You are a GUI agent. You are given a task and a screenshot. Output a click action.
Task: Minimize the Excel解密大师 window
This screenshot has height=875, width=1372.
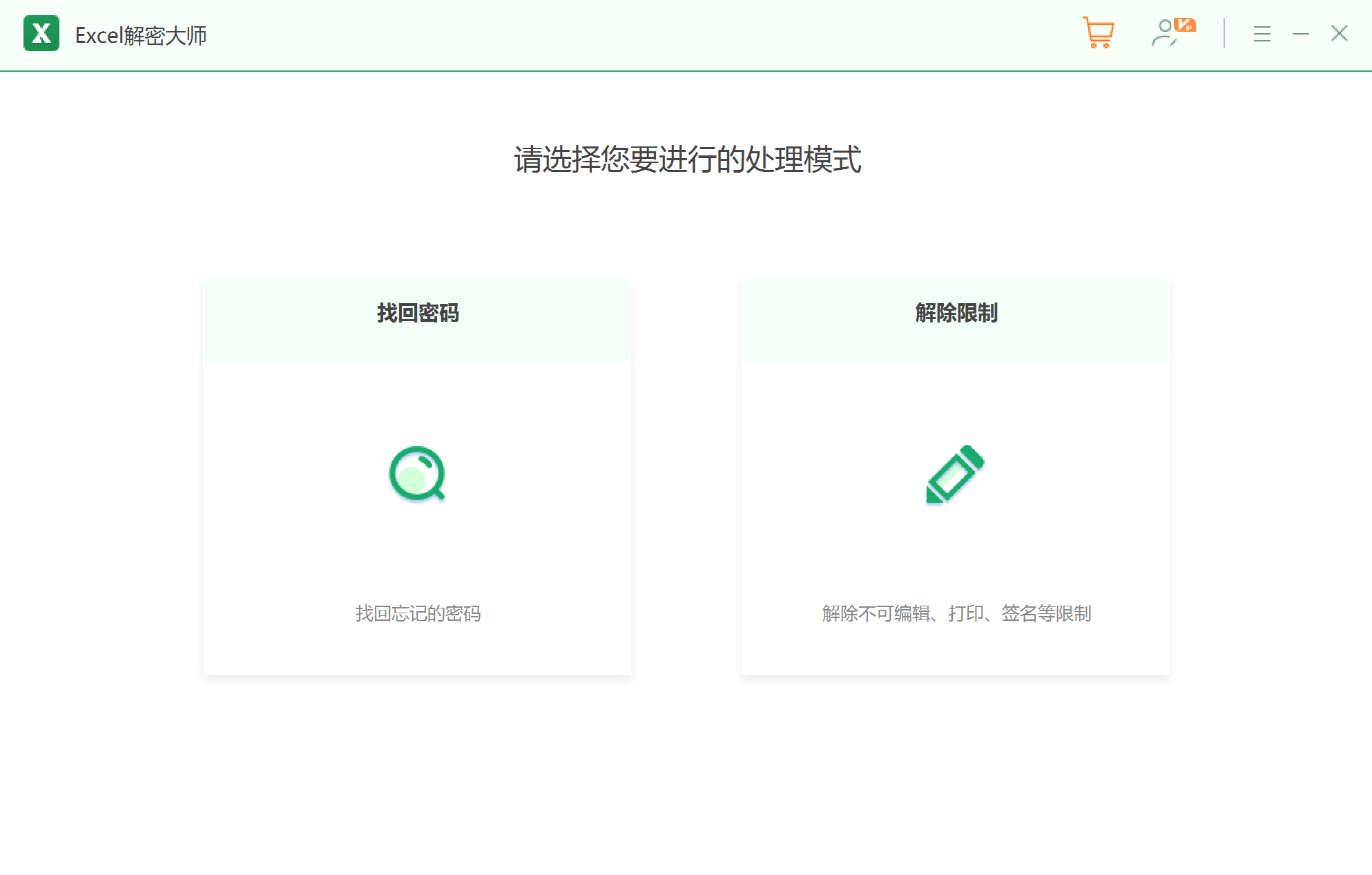[x=1301, y=34]
